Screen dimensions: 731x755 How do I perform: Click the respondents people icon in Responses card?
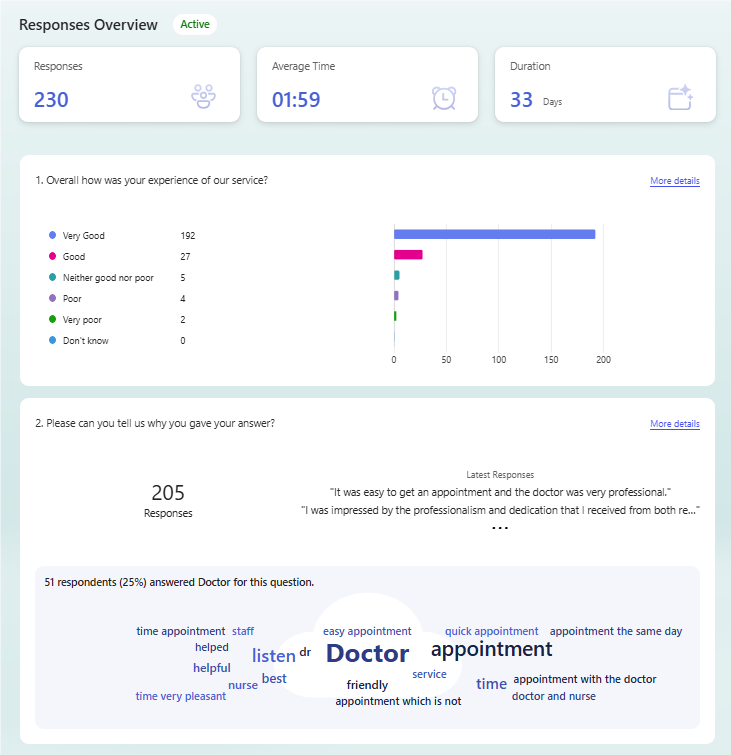click(x=203, y=96)
